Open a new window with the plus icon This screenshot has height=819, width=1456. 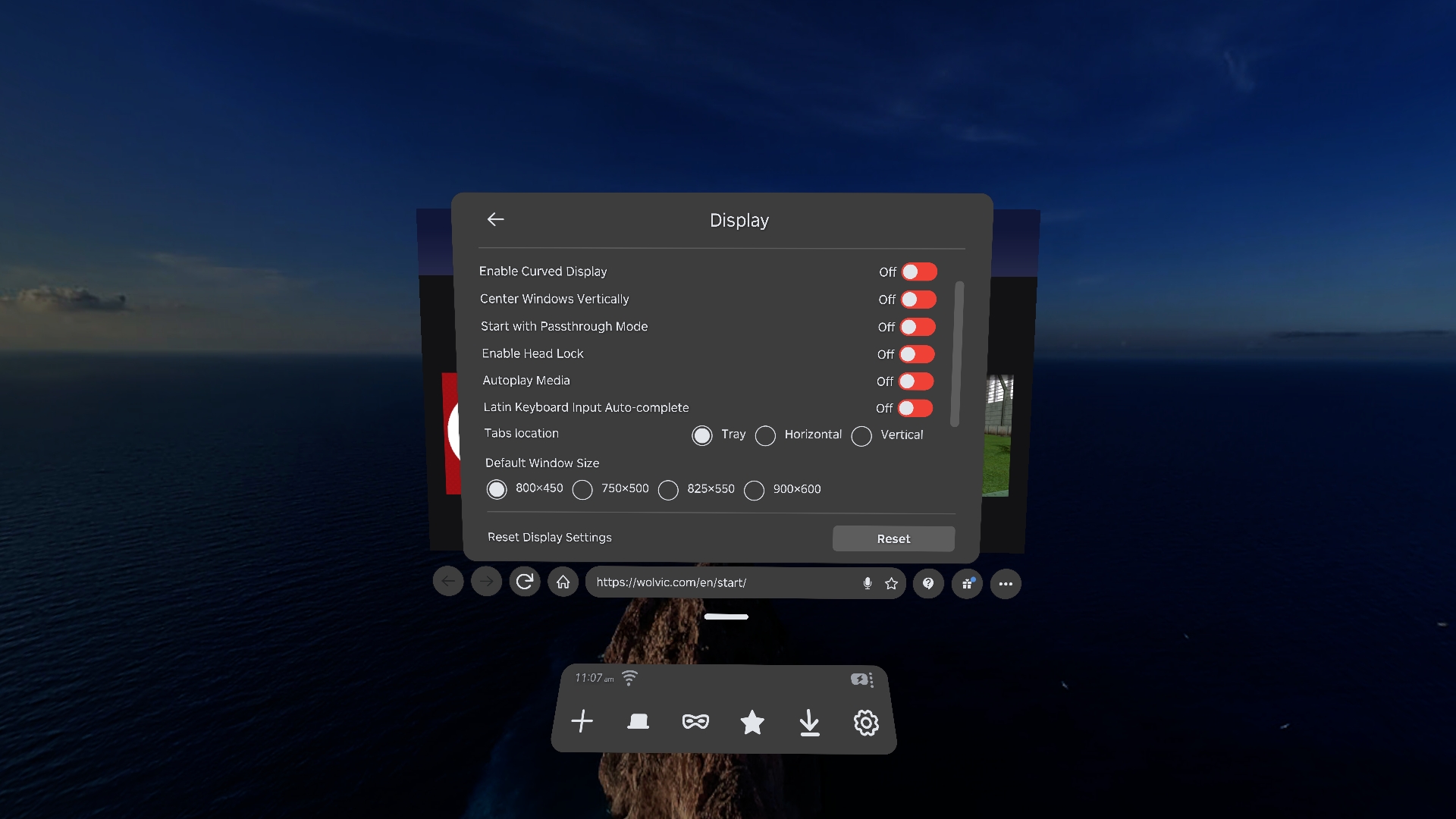[582, 721]
